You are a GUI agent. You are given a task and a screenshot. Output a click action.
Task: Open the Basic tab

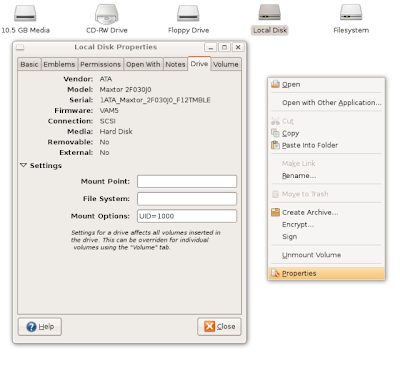29,64
